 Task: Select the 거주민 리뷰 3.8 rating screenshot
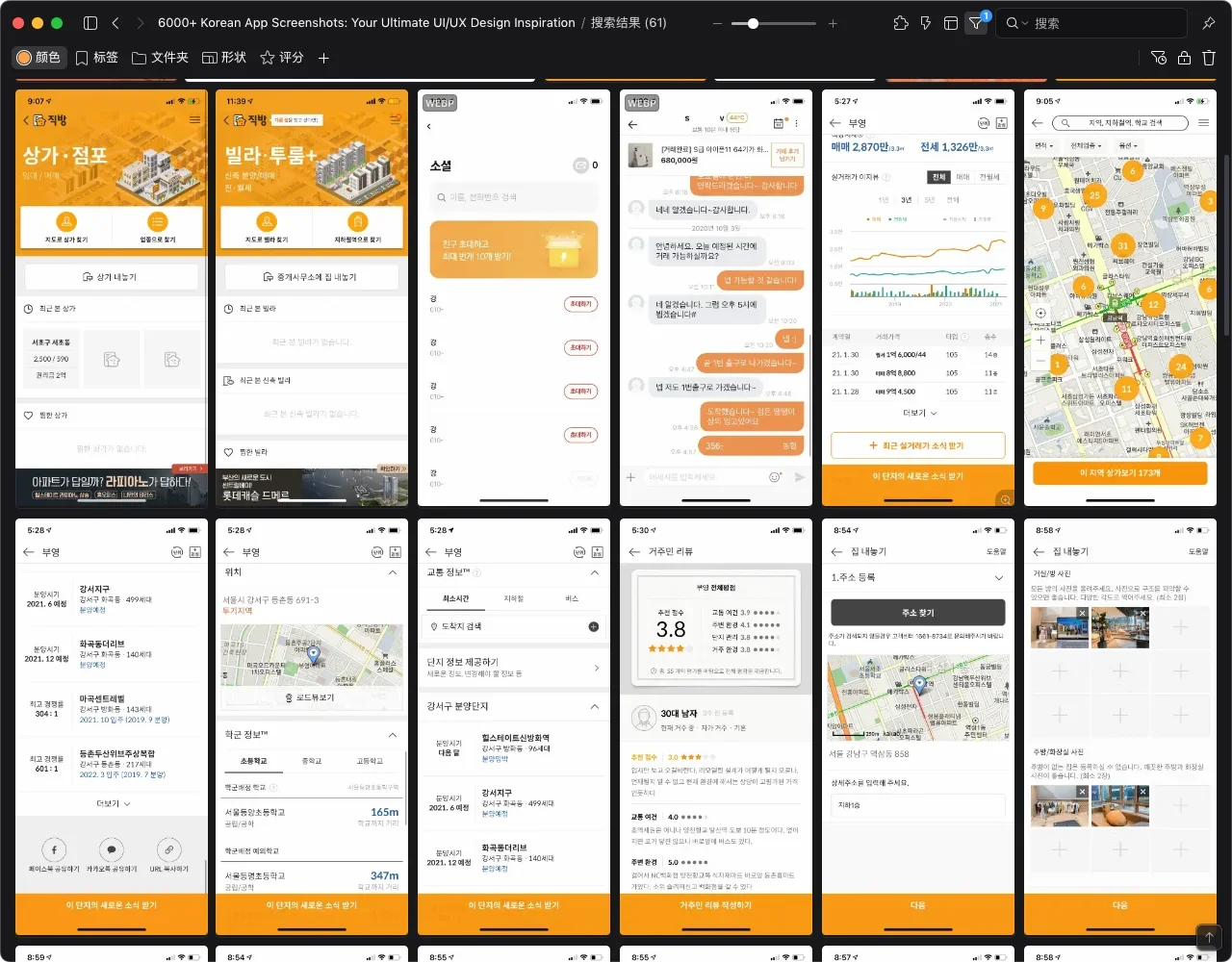pos(716,727)
